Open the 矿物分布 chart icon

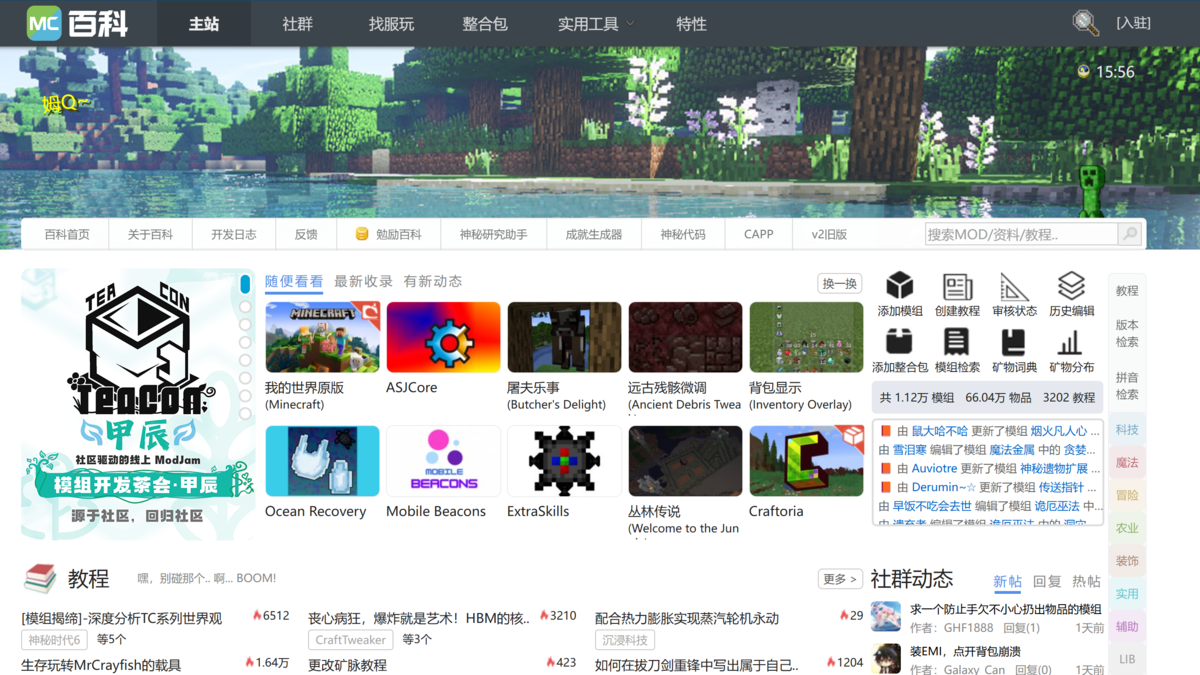[x=1071, y=342]
